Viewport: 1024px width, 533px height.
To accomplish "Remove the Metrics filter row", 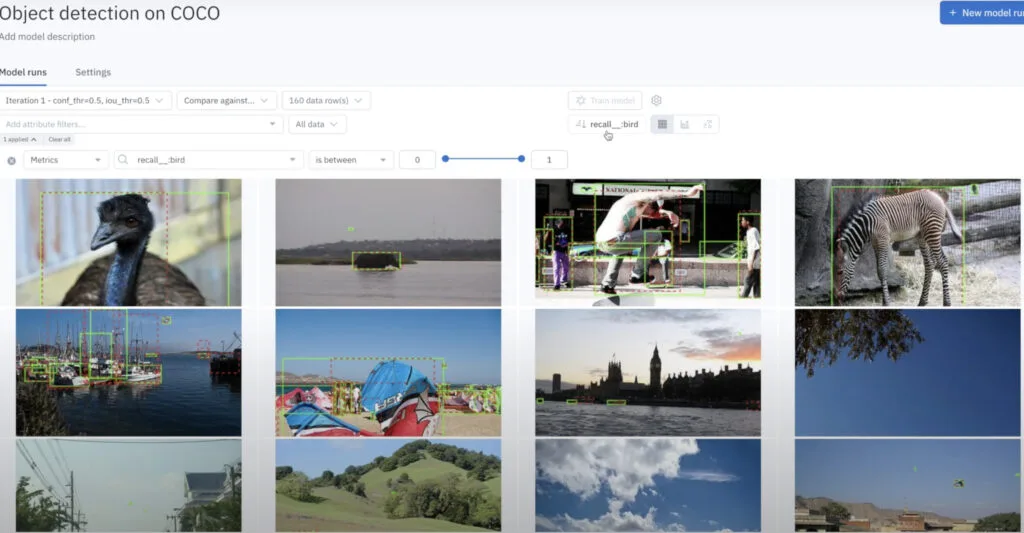I will (x=11, y=160).
